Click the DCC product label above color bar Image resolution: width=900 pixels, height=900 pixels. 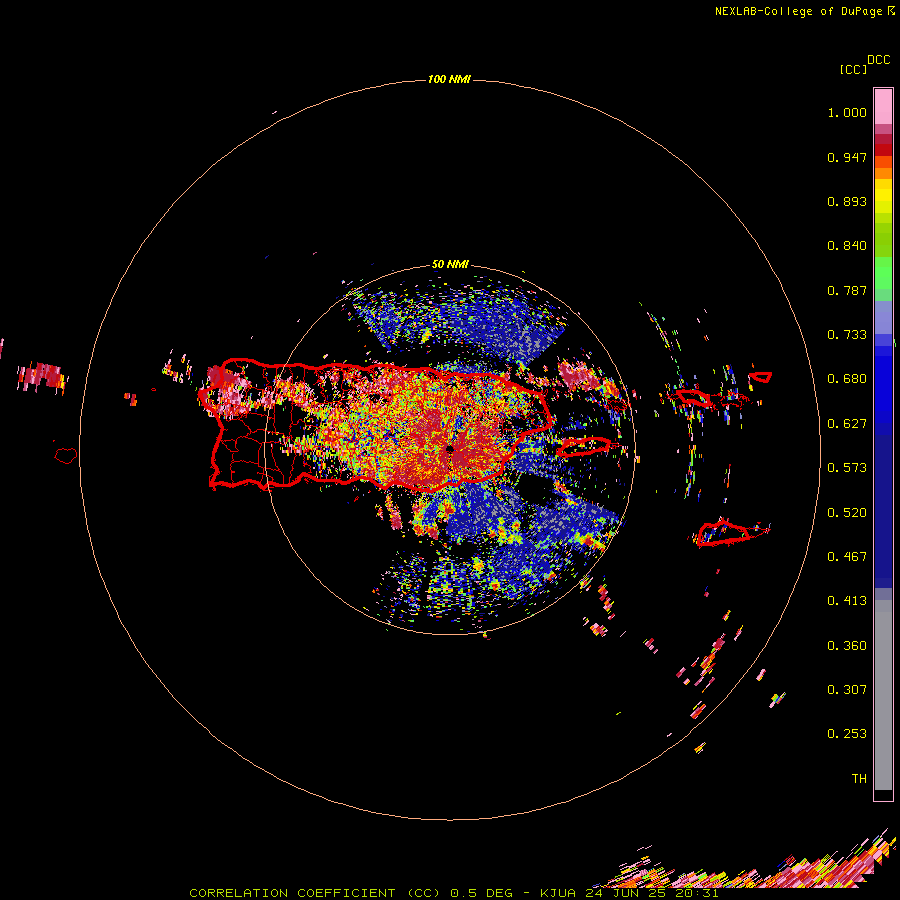tap(878, 60)
